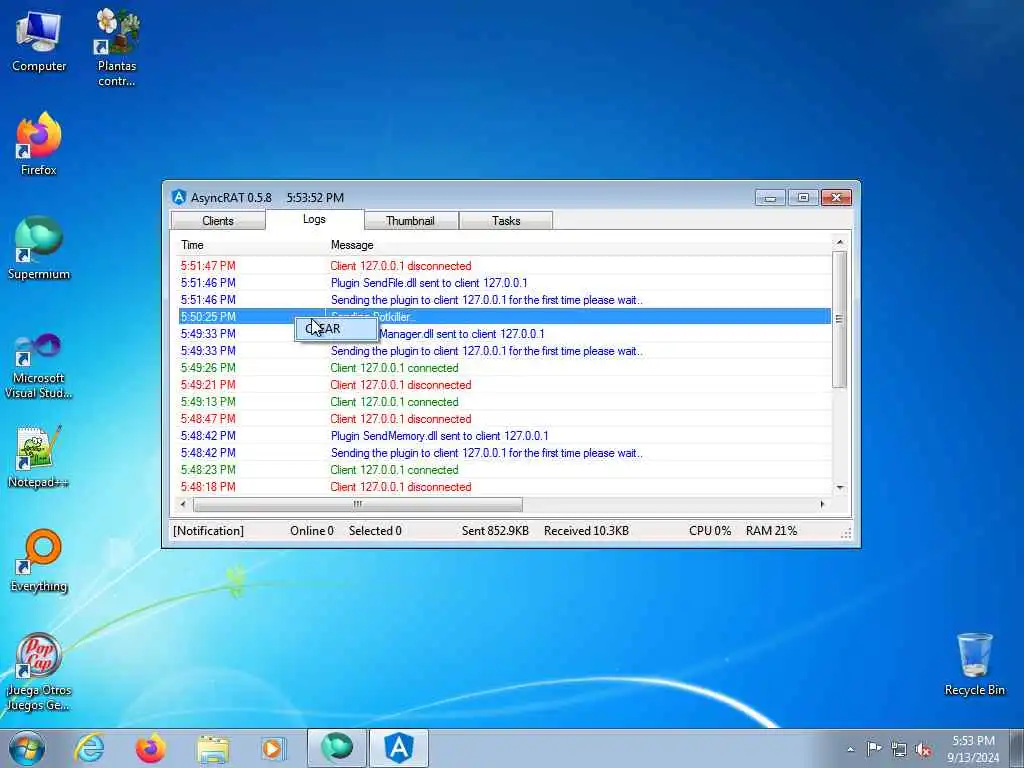
Task: Open Internet Explorer from the taskbar
Action: (x=89, y=748)
